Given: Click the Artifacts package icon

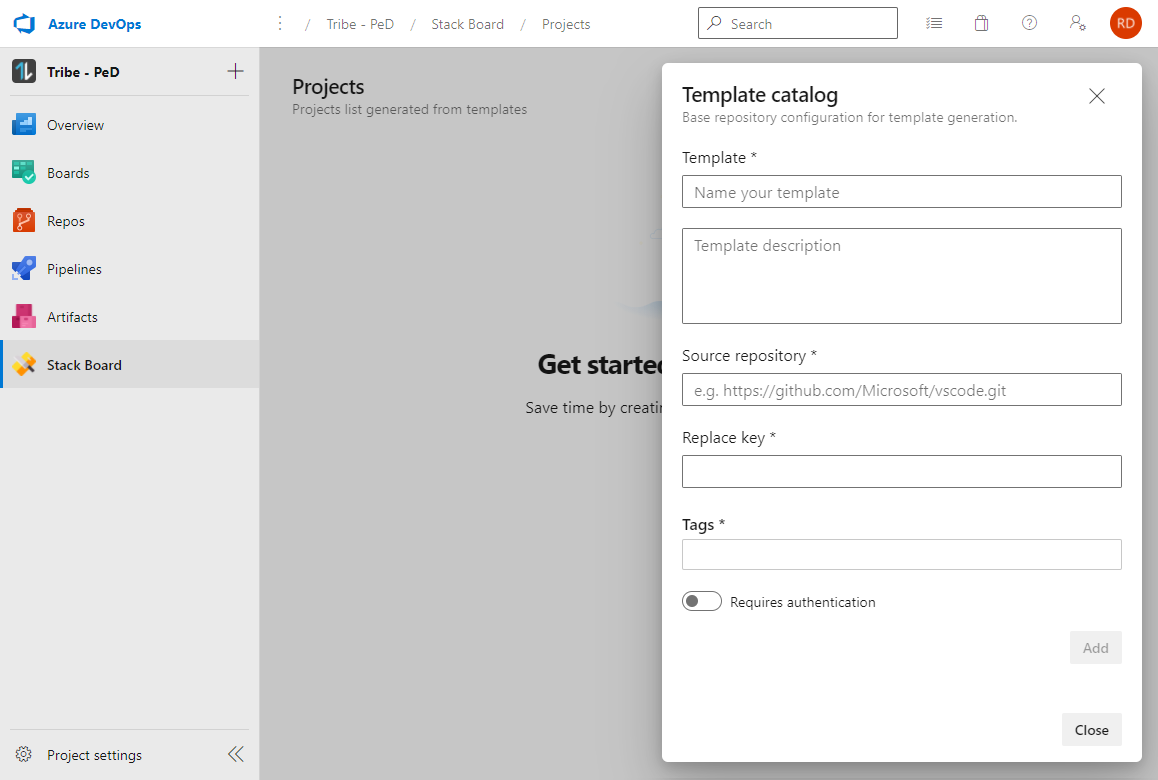Looking at the screenshot, I should pos(24,316).
